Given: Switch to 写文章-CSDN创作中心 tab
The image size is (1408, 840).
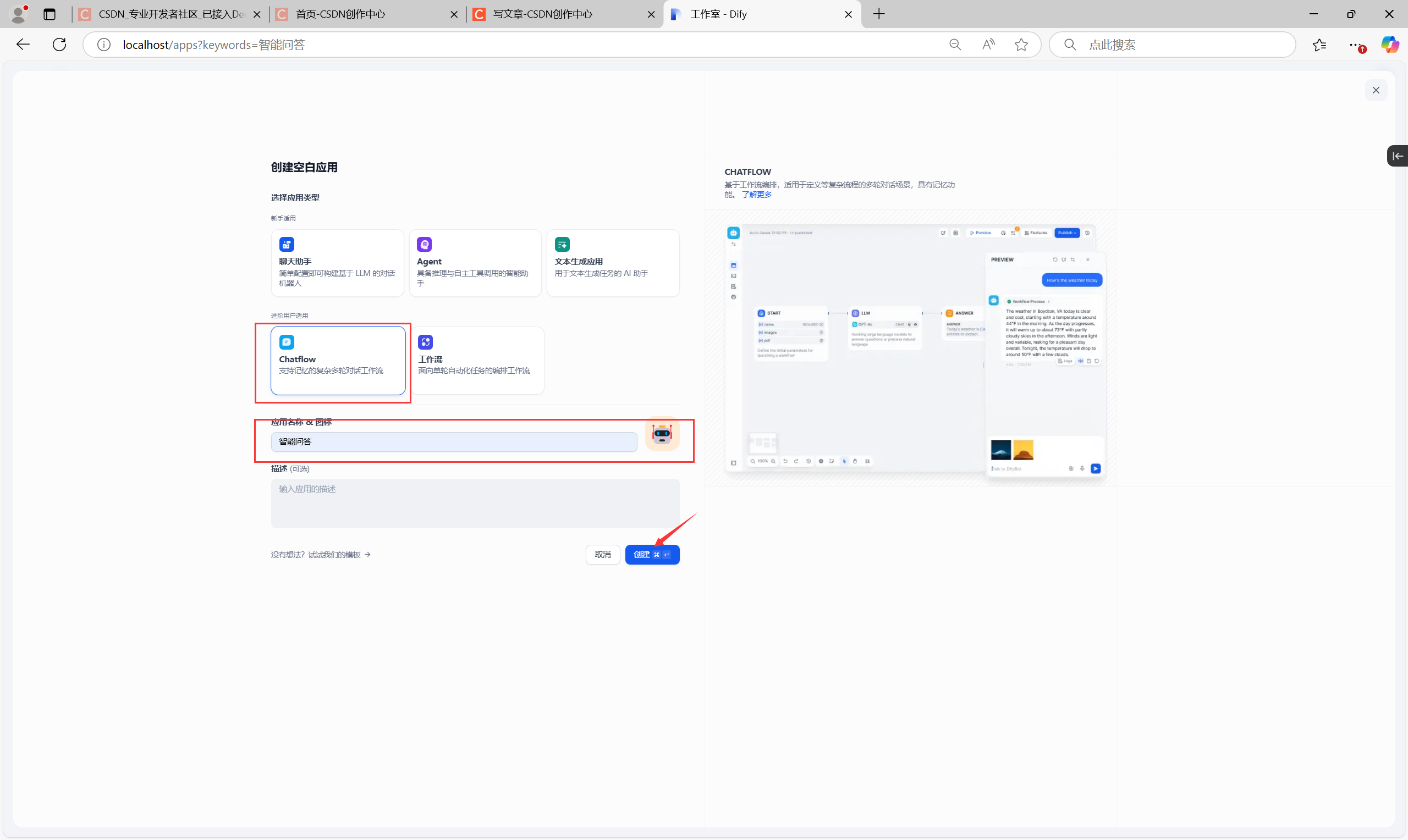Looking at the screenshot, I should click(x=542, y=14).
